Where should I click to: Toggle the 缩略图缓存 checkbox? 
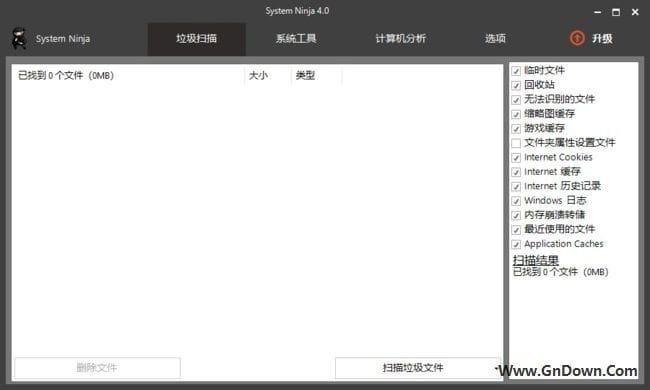click(516, 114)
